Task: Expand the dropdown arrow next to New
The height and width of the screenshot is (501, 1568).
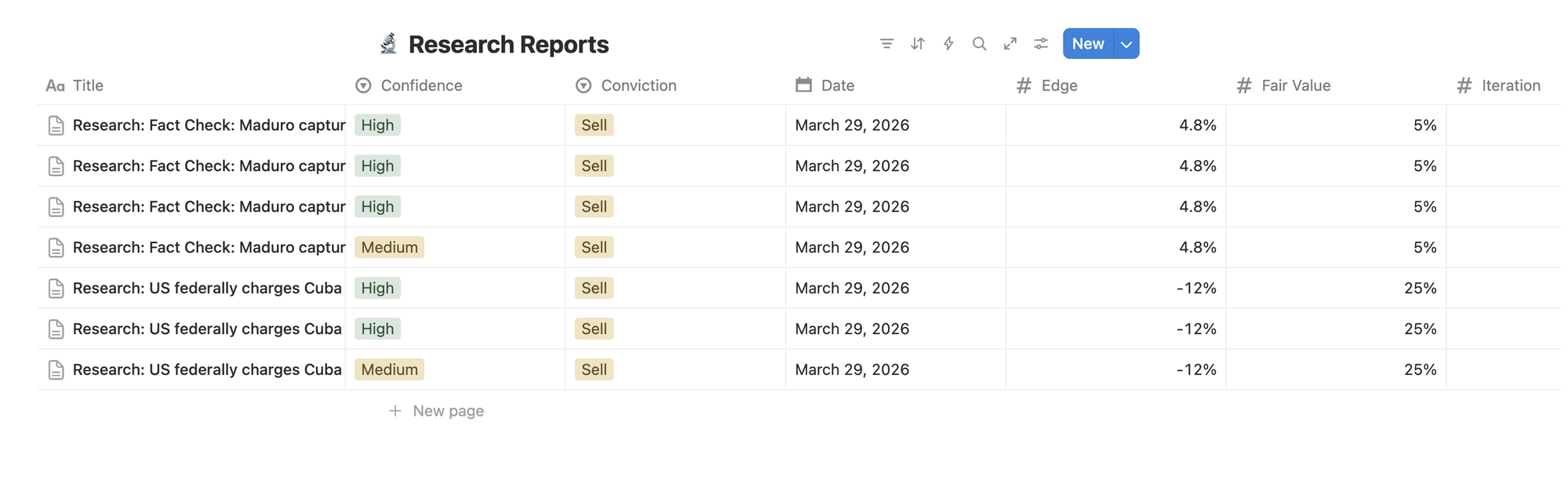Action: coord(1126,44)
